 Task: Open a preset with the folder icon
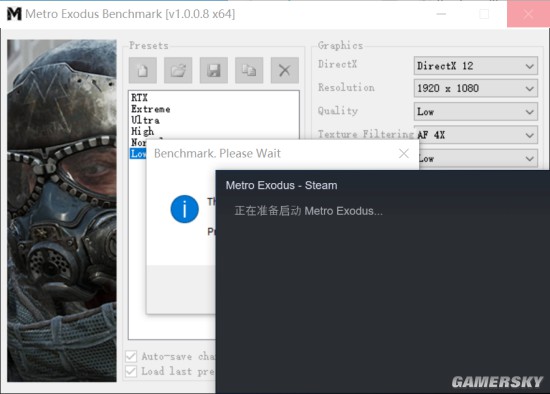178,70
